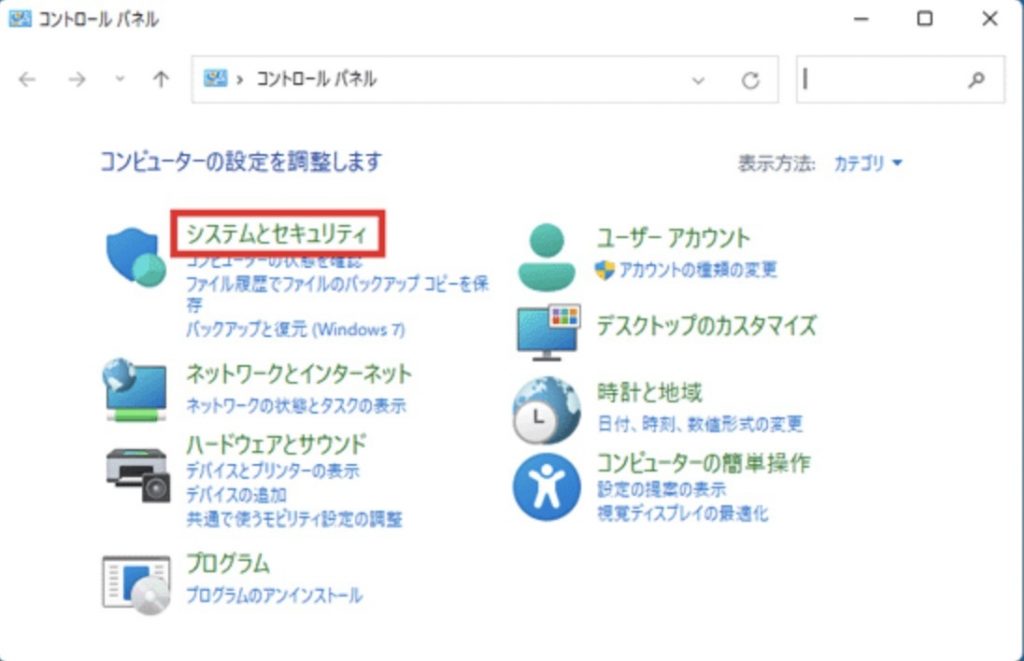Click コントロール パネル in the address path
Viewport: 1024px width, 661px height.
tap(316, 79)
